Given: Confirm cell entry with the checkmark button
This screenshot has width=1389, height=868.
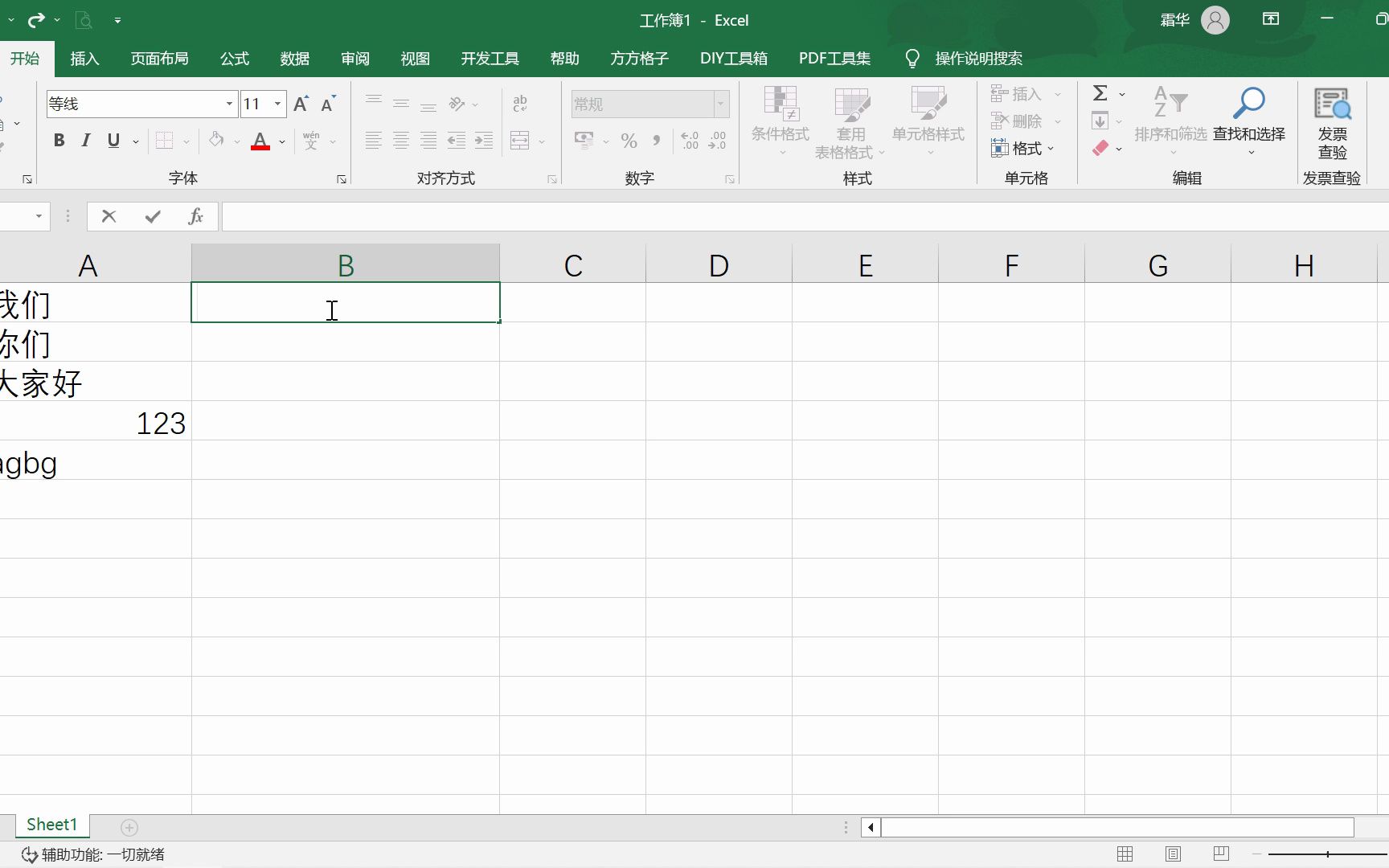Looking at the screenshot, I should pyautogui.click(x=152, y=216).
